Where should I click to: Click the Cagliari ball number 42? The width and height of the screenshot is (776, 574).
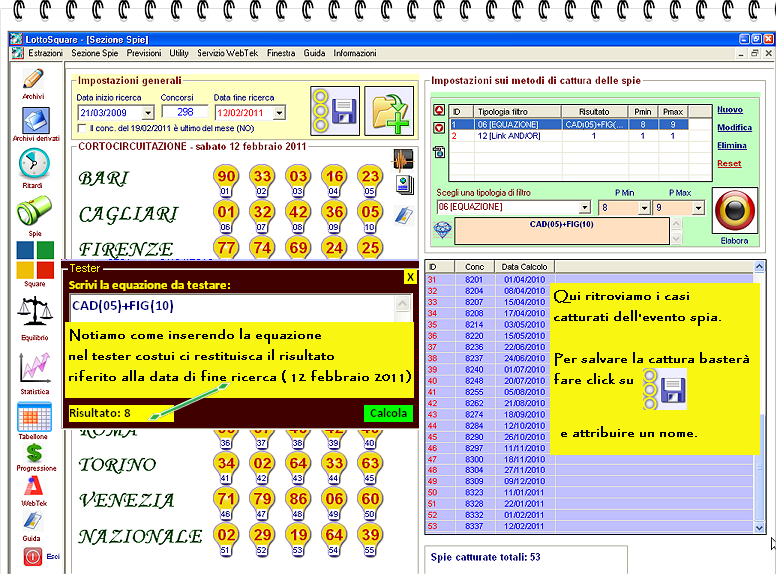298,212
